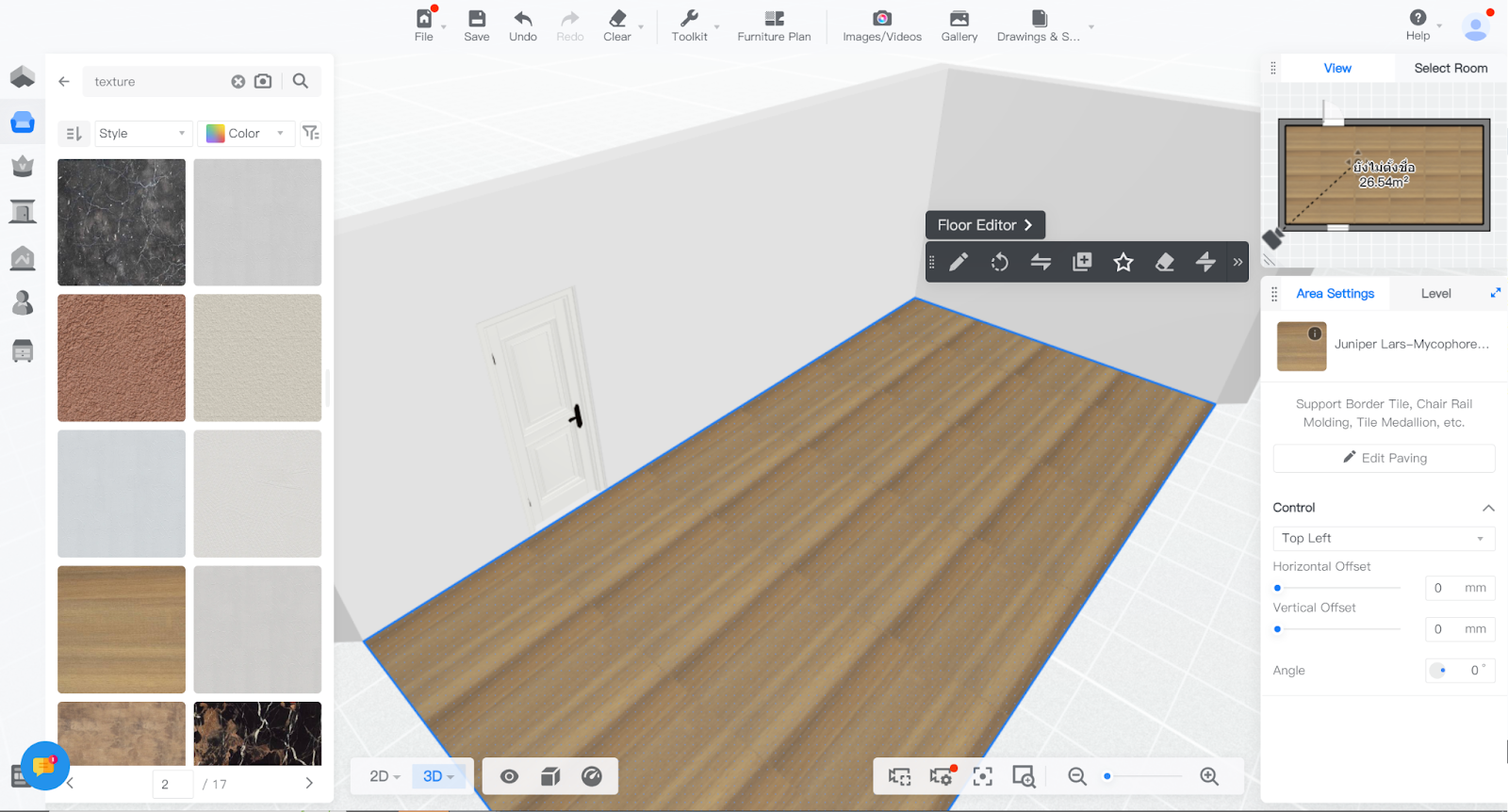Click the camera image search icon
The width and height of the screenshot is (1508, 812).
pos(263,81)
